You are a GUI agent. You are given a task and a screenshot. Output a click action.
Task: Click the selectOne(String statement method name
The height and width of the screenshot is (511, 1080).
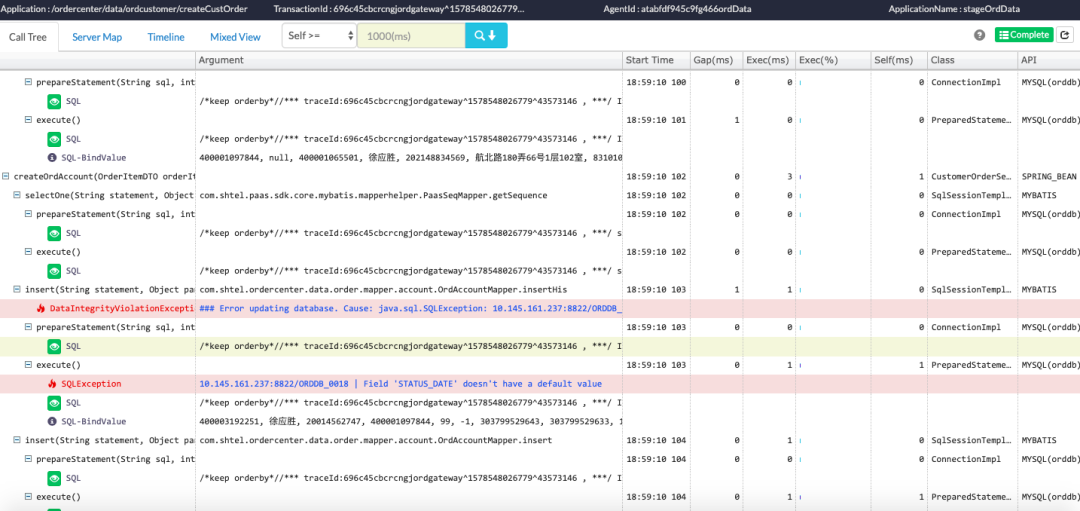point(110,196)
